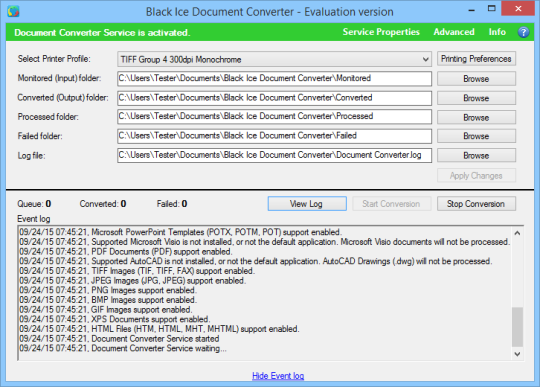The height and width of the screenshot is (387, 540).
Task: Minimize the Document Converter window
Action: click(472, 9)
